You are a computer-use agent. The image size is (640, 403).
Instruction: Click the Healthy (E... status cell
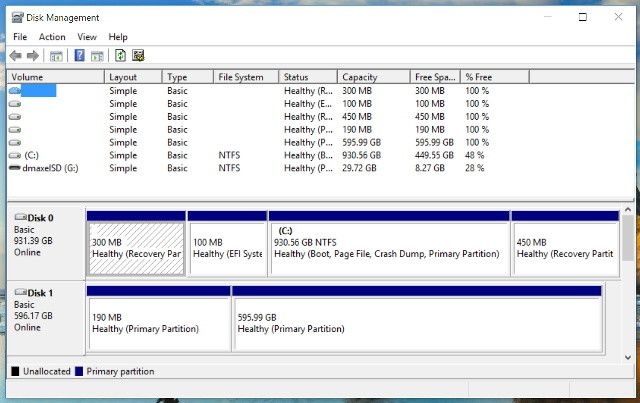308,104
